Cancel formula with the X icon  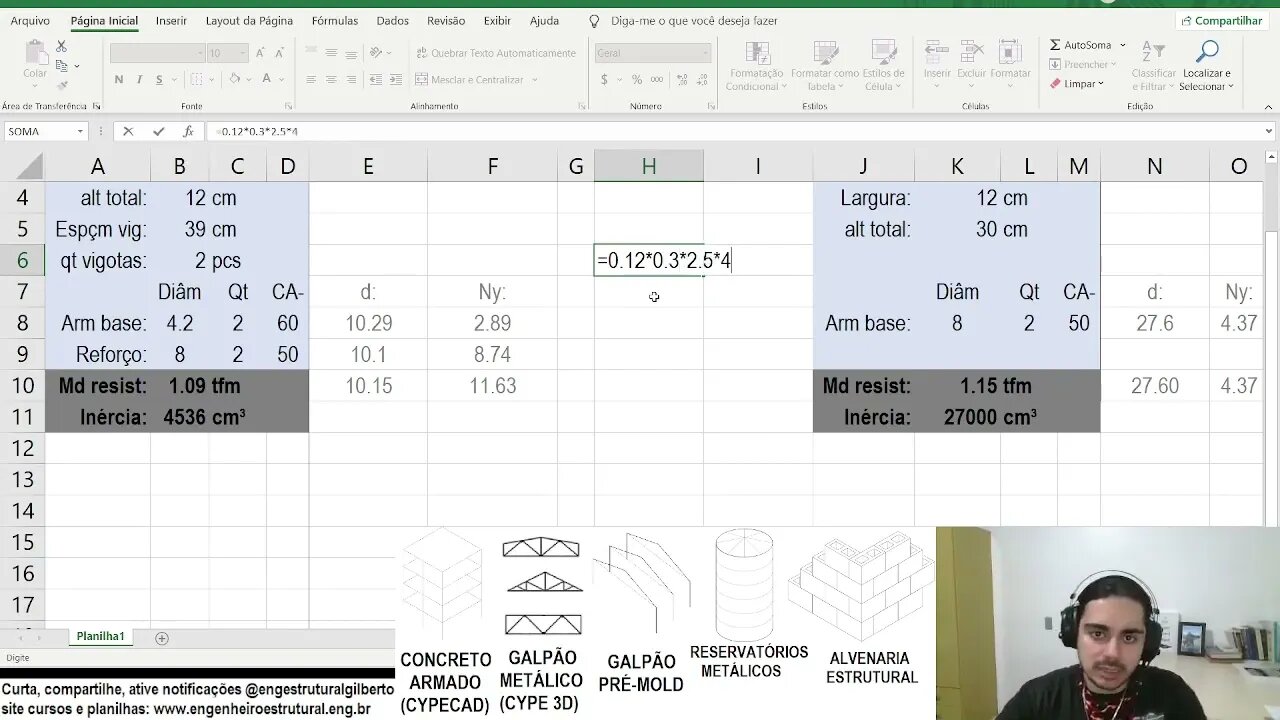128,131
